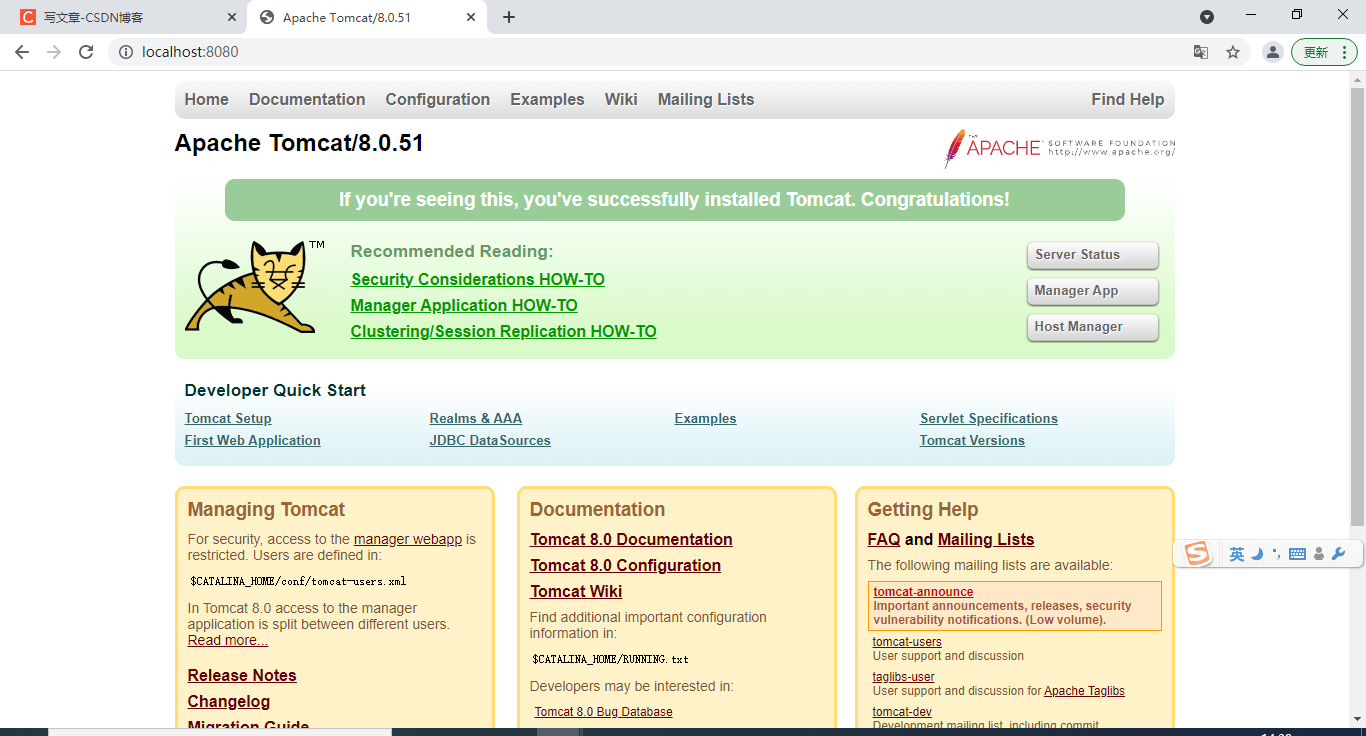Open the tomcat-users mailing list link
Screen dimensions: 1366x736
point(907,642)
